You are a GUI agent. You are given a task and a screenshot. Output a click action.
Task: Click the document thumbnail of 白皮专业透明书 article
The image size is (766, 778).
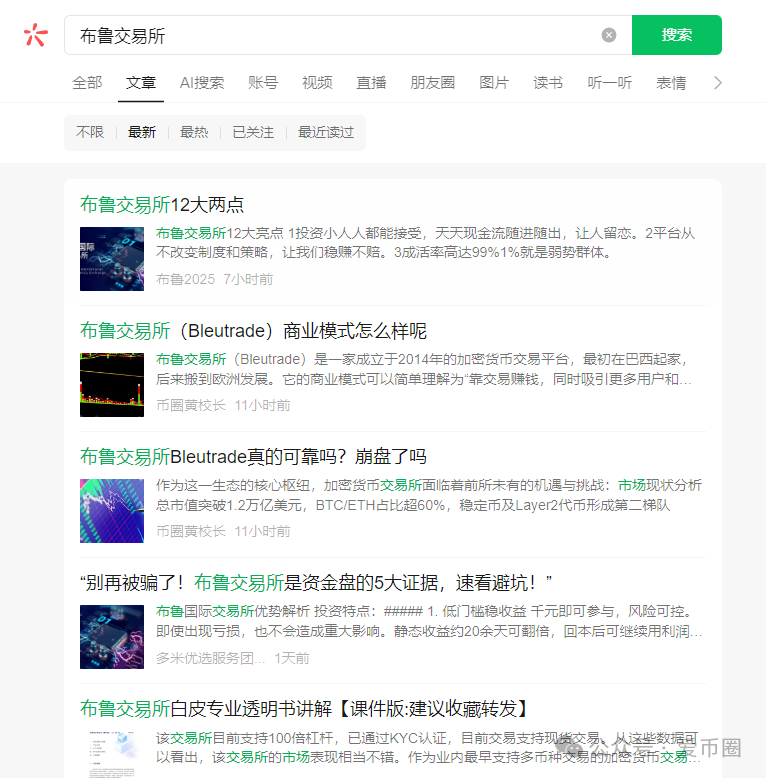tap(112, 755)
